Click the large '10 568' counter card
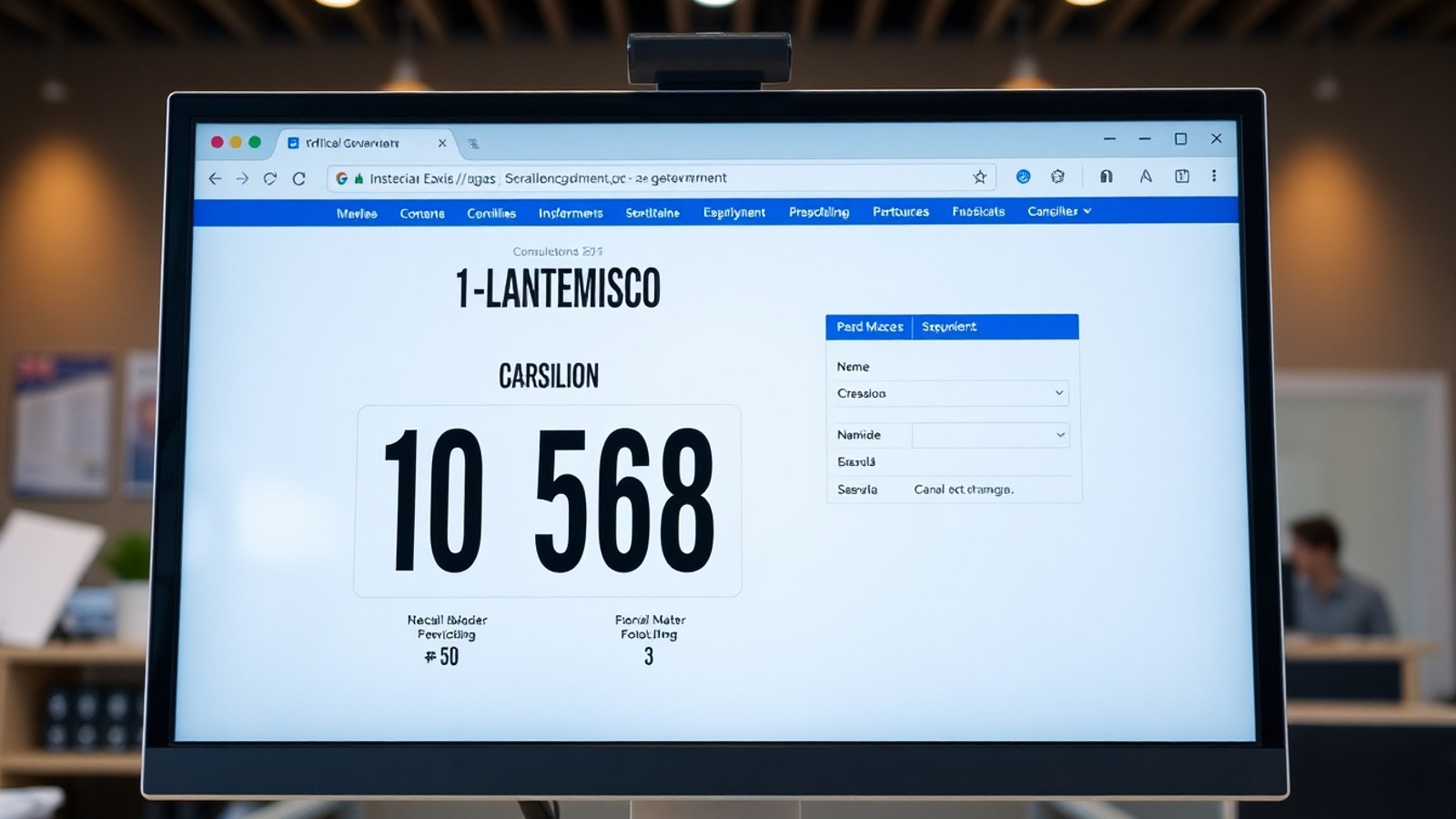Screen dimensions: 1456x819 [548, 501]
